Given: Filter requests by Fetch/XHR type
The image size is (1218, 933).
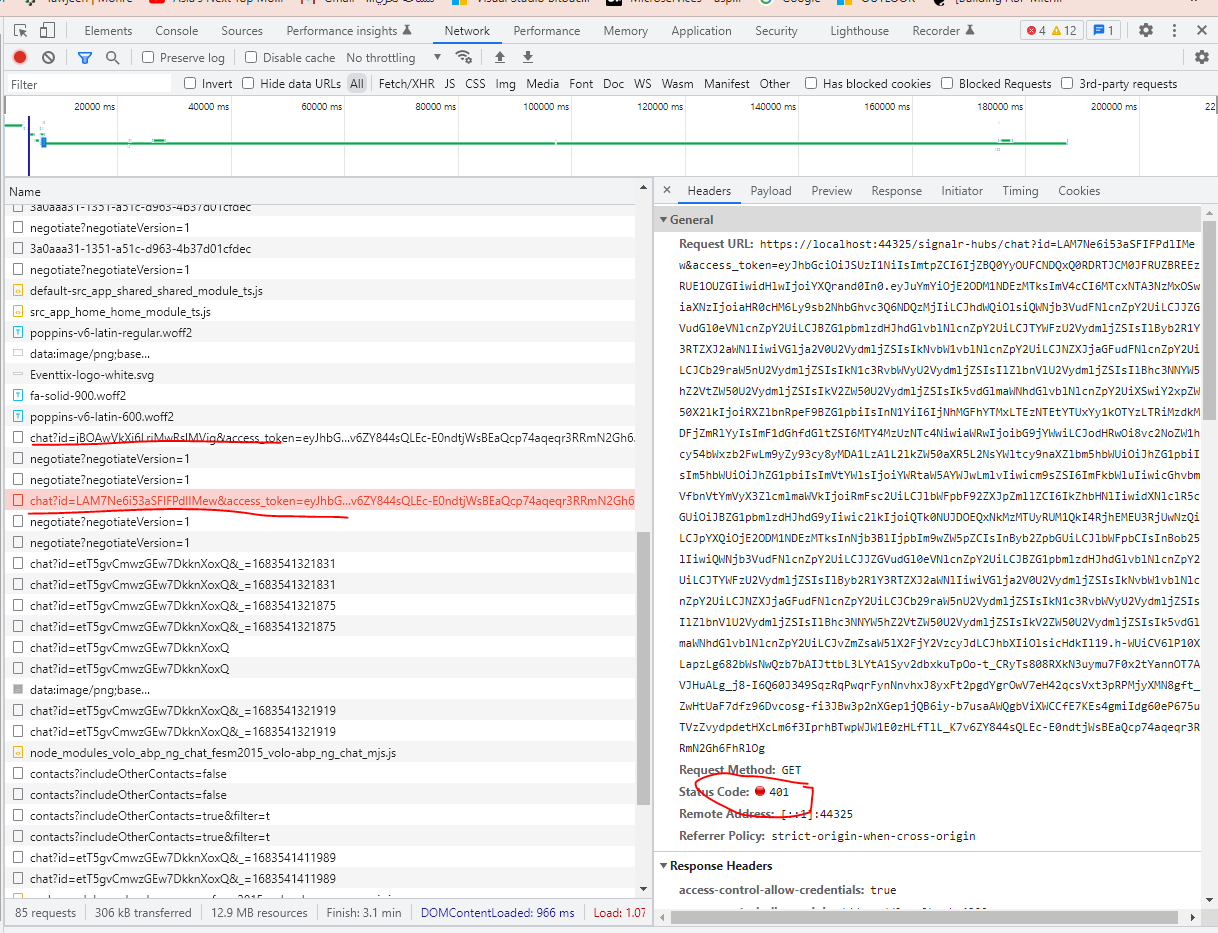Looking at the screenshot, I should 406,84.
